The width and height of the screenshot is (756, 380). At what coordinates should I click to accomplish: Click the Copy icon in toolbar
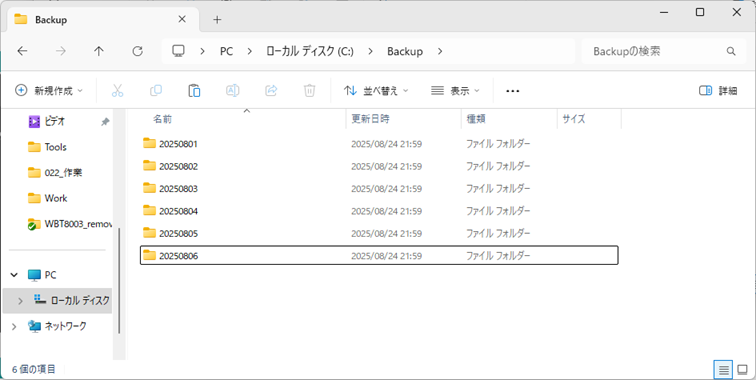(x=156, y=91)
